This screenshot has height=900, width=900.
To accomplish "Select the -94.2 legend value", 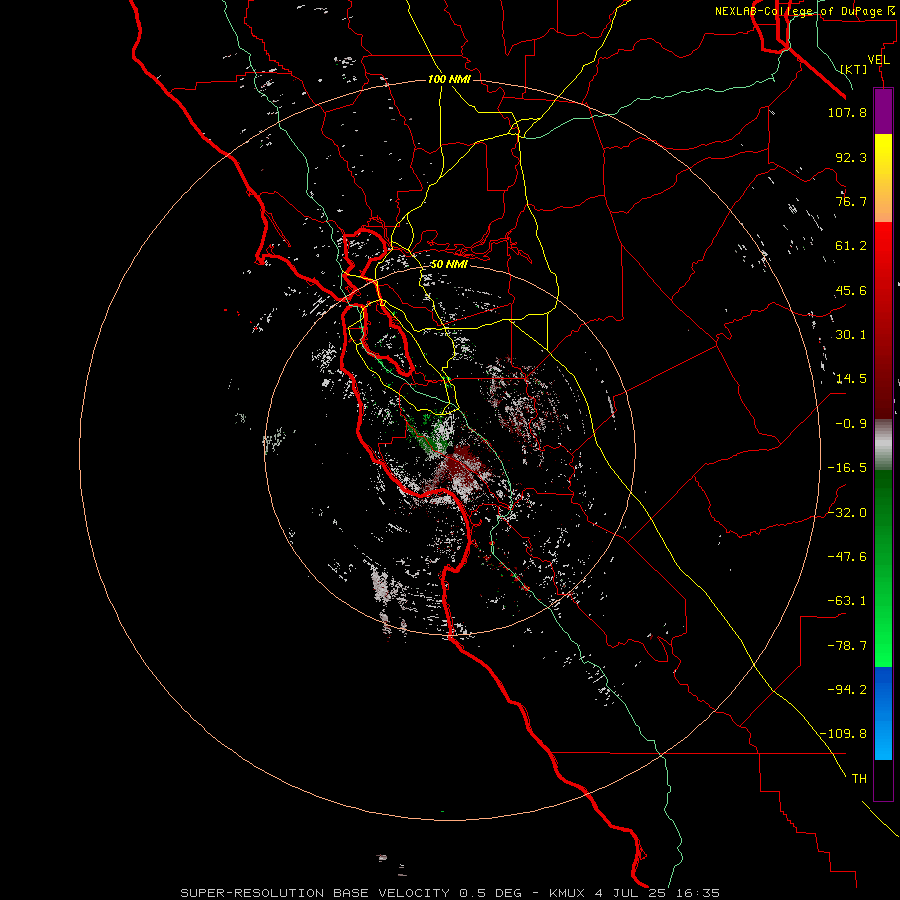I will [x=847, y=690].
